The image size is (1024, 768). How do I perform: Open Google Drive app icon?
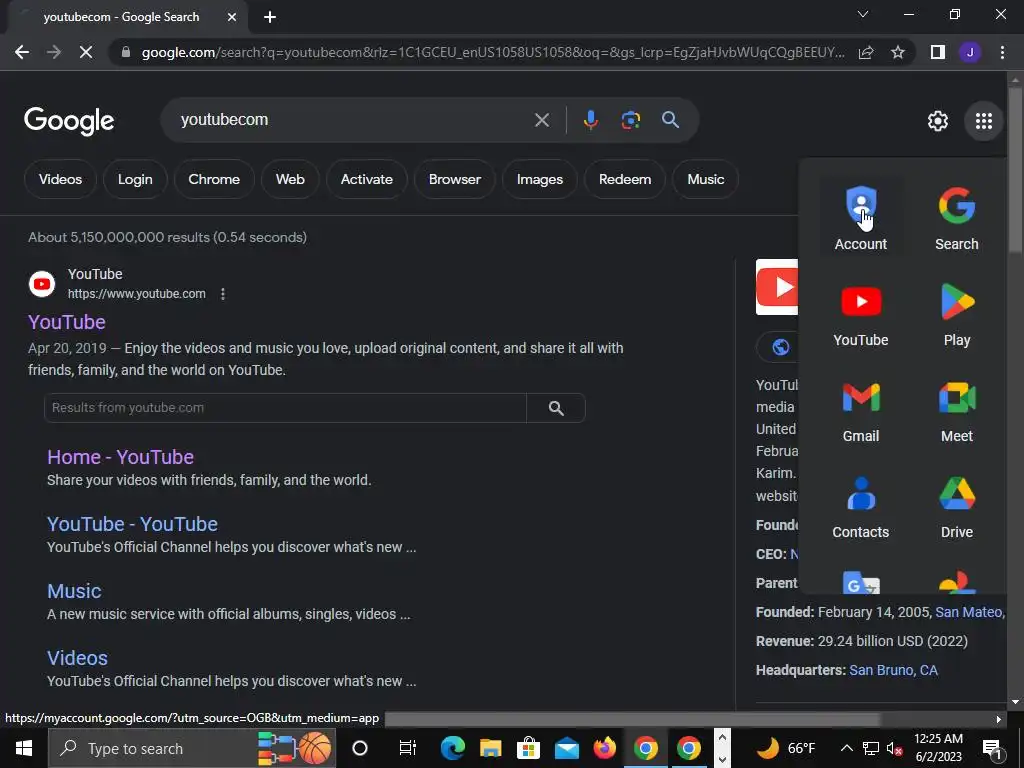957,507
